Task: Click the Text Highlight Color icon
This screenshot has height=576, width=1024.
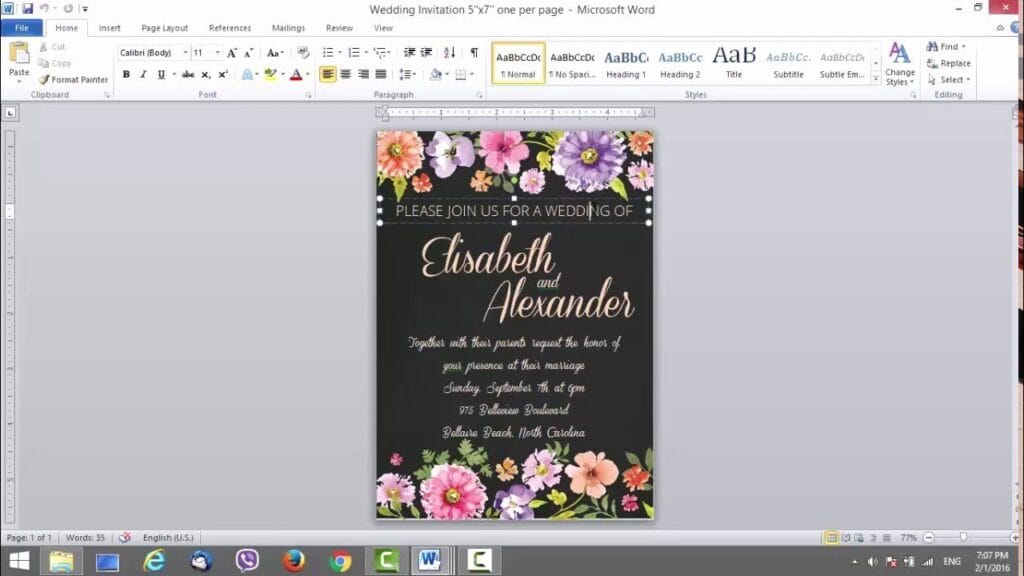Action: click(x=270, y=73)
